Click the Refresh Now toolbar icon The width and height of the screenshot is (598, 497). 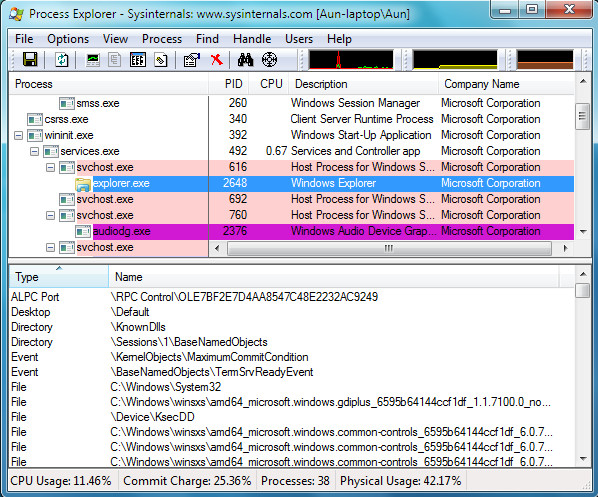[x=62, y=60]
